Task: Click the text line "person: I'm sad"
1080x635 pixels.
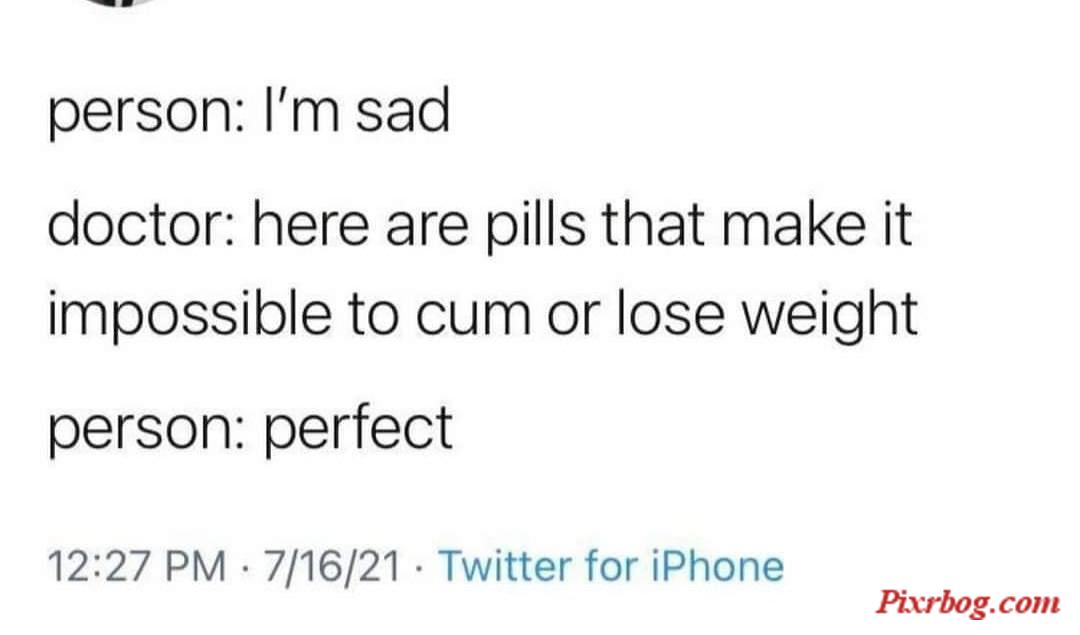Action: click(x=249, y=112)
